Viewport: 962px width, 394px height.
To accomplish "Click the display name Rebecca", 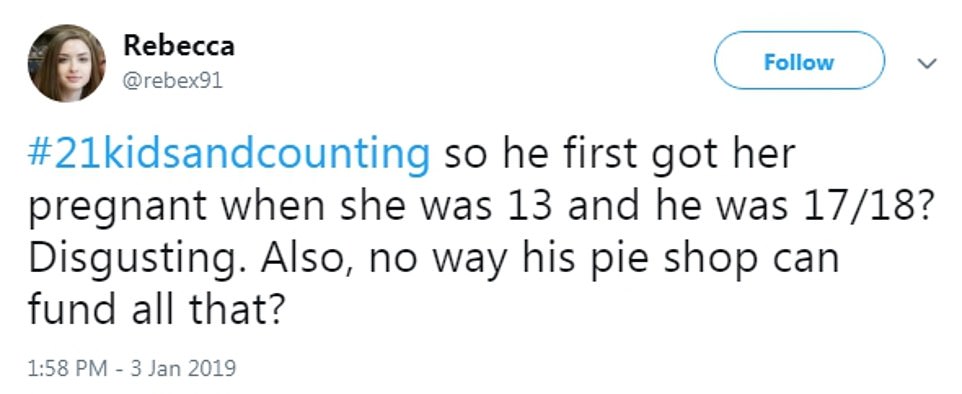I will [179, 45].
